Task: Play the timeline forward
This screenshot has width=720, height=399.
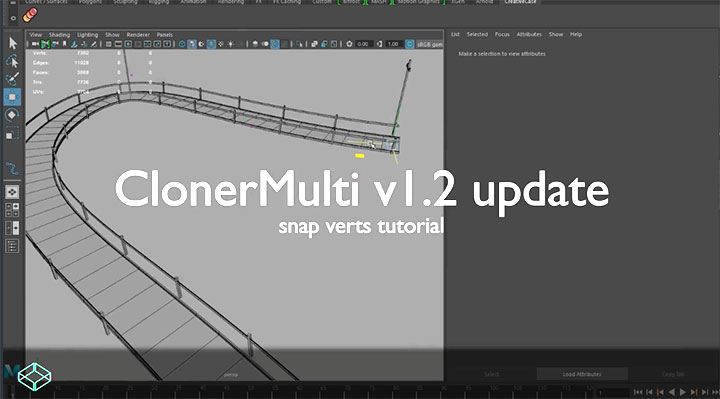Action: coord(682,392)
